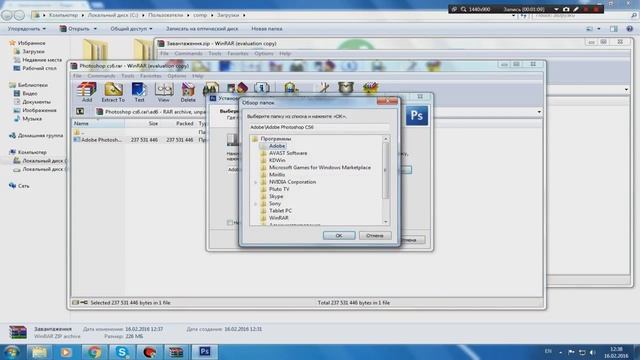640x360 pixels.
Task: Click the up-one-level icon beside archive path
Action: pyautogui.click(x=80, y=111)
